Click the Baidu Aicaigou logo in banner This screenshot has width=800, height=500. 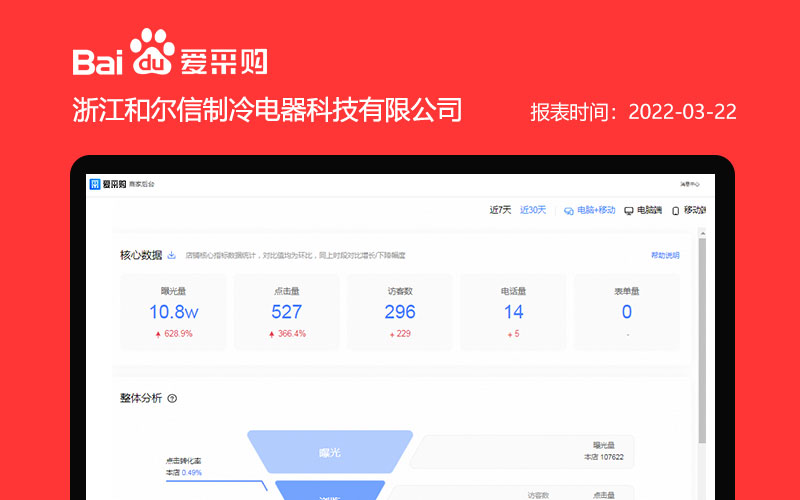(170, 52)
